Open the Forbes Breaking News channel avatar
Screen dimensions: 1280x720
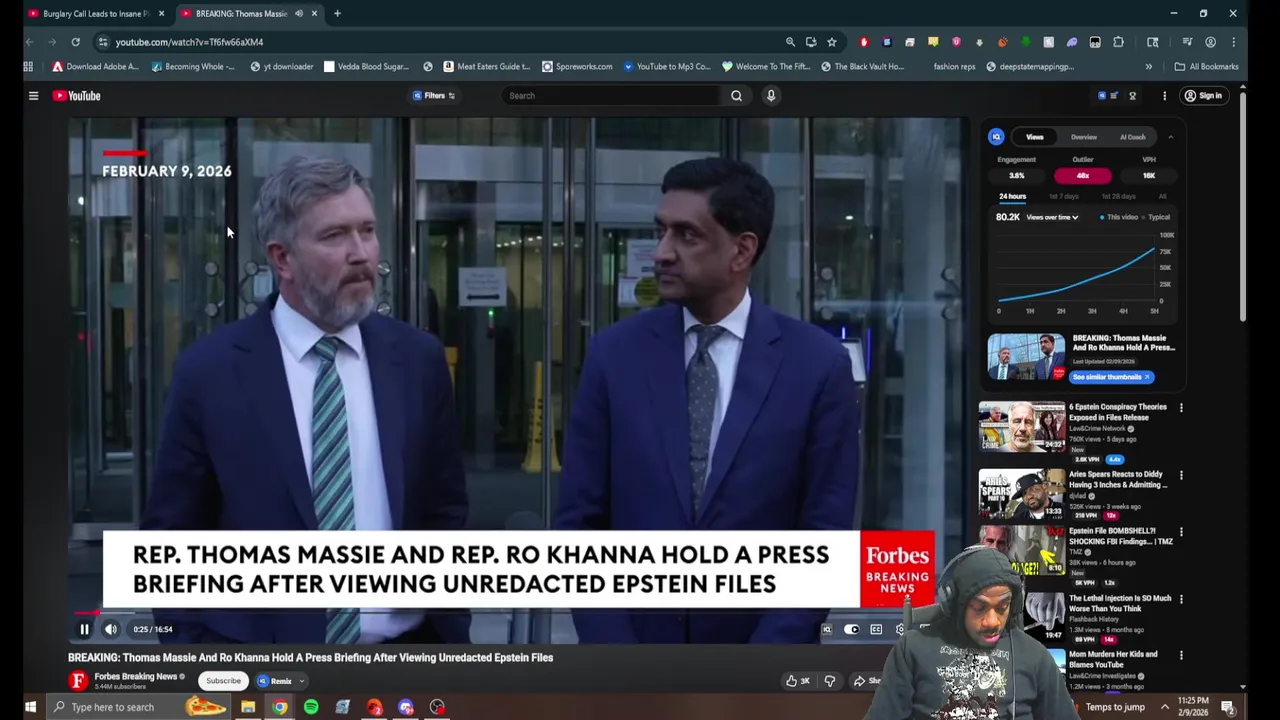pyautogui.click(x=78, y=681)
